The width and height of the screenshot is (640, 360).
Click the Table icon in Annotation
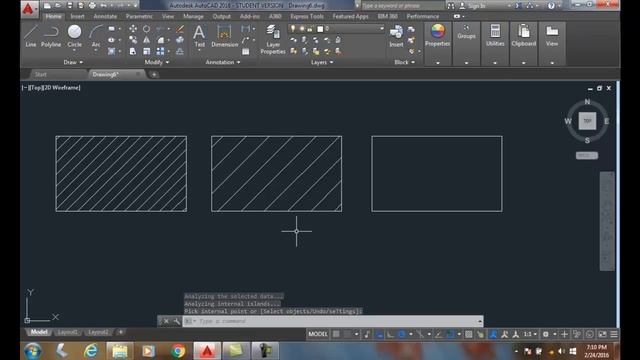pyautogui.click(x=246, y=51)
